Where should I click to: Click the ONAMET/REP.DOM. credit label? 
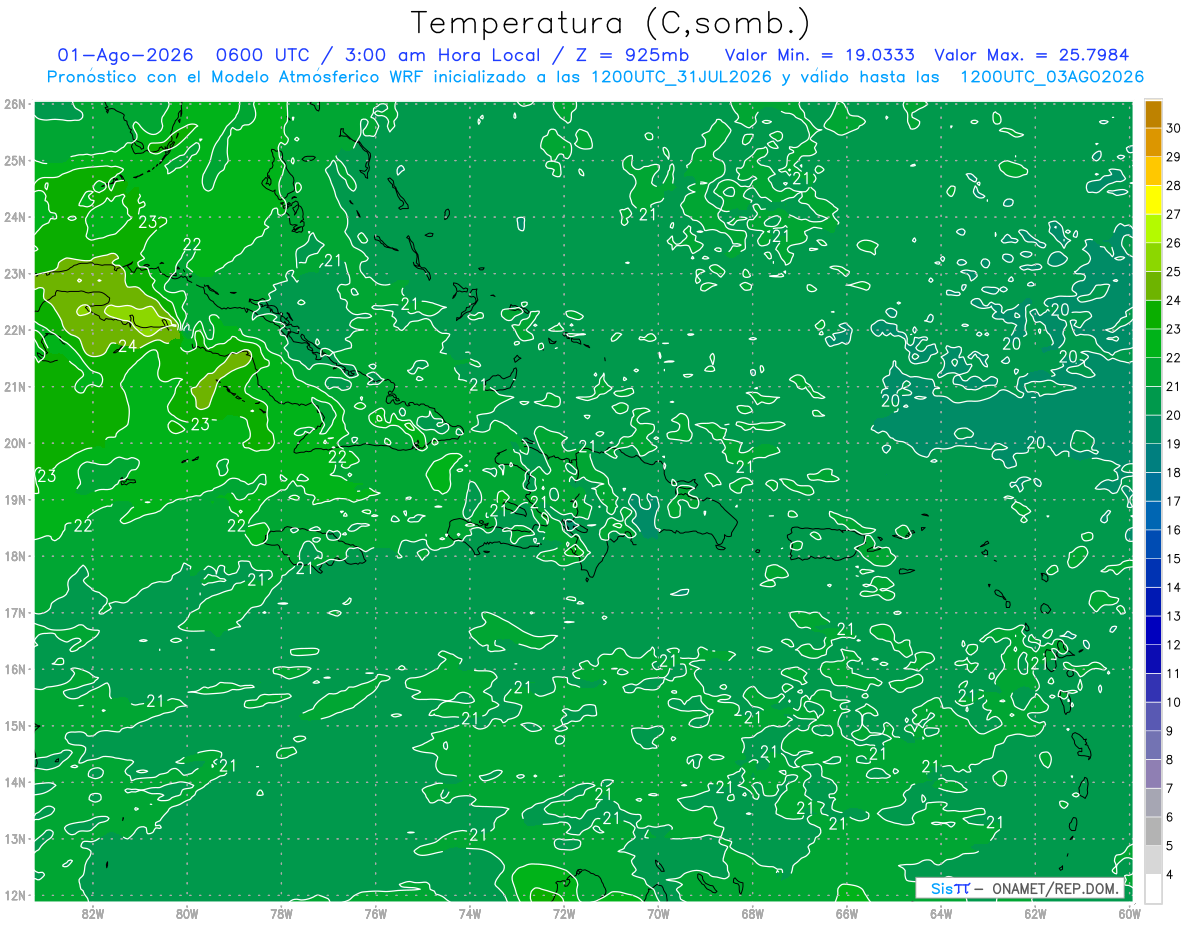pyautogui.click(x=1057, y=888)
